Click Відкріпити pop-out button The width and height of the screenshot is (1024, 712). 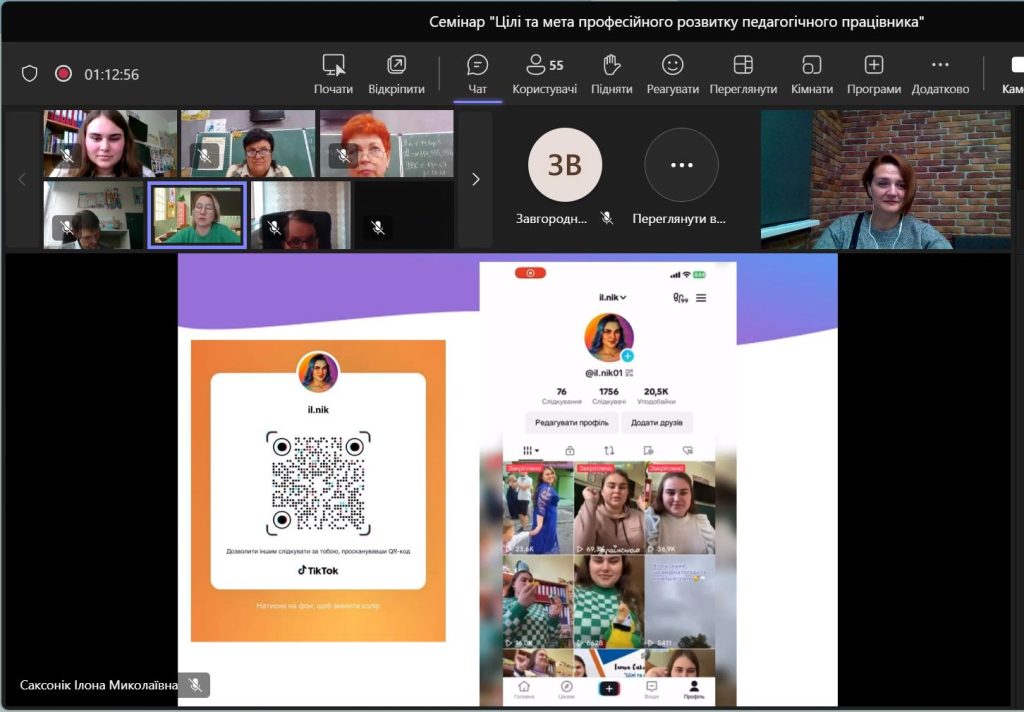click(x=396, y=74)
